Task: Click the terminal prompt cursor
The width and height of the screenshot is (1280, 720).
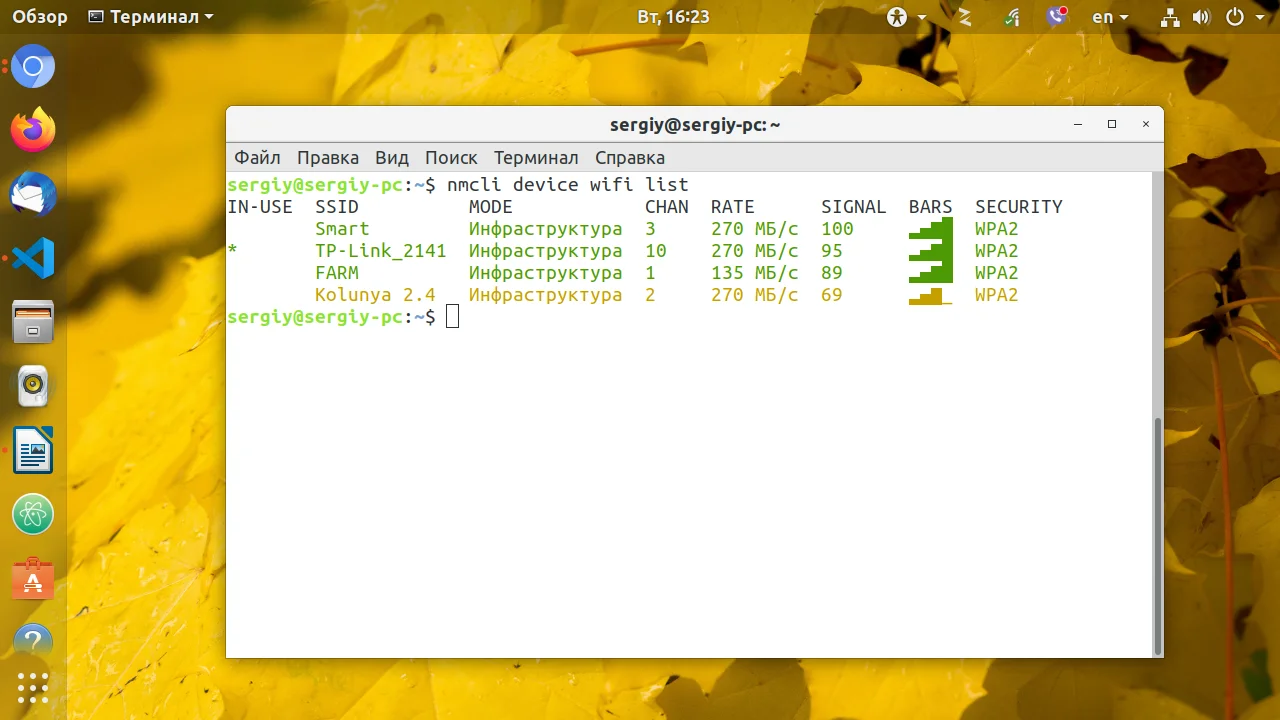Action: tap(453, 317)
